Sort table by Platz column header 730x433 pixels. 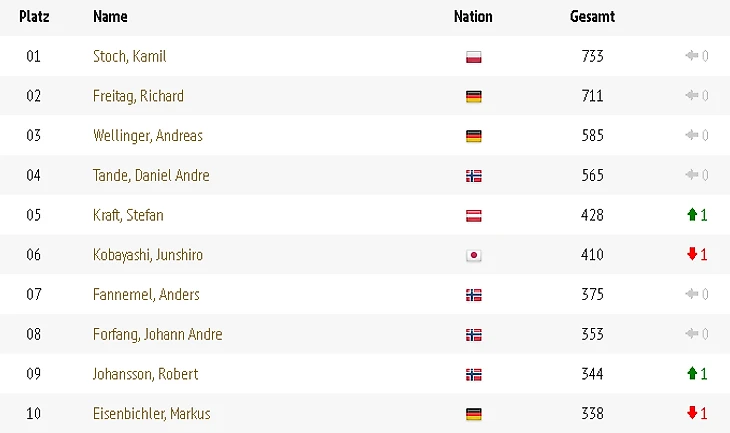point(34,16)
